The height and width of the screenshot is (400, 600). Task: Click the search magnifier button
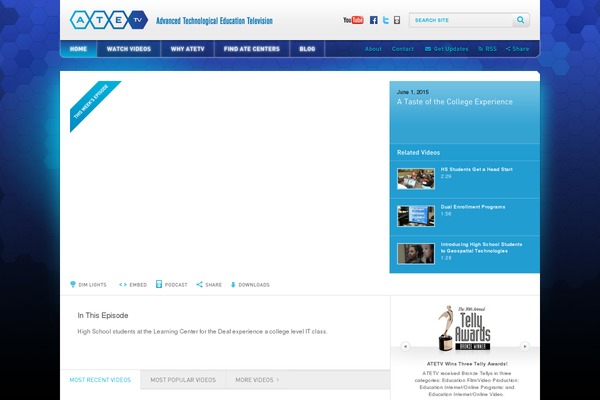520,20
